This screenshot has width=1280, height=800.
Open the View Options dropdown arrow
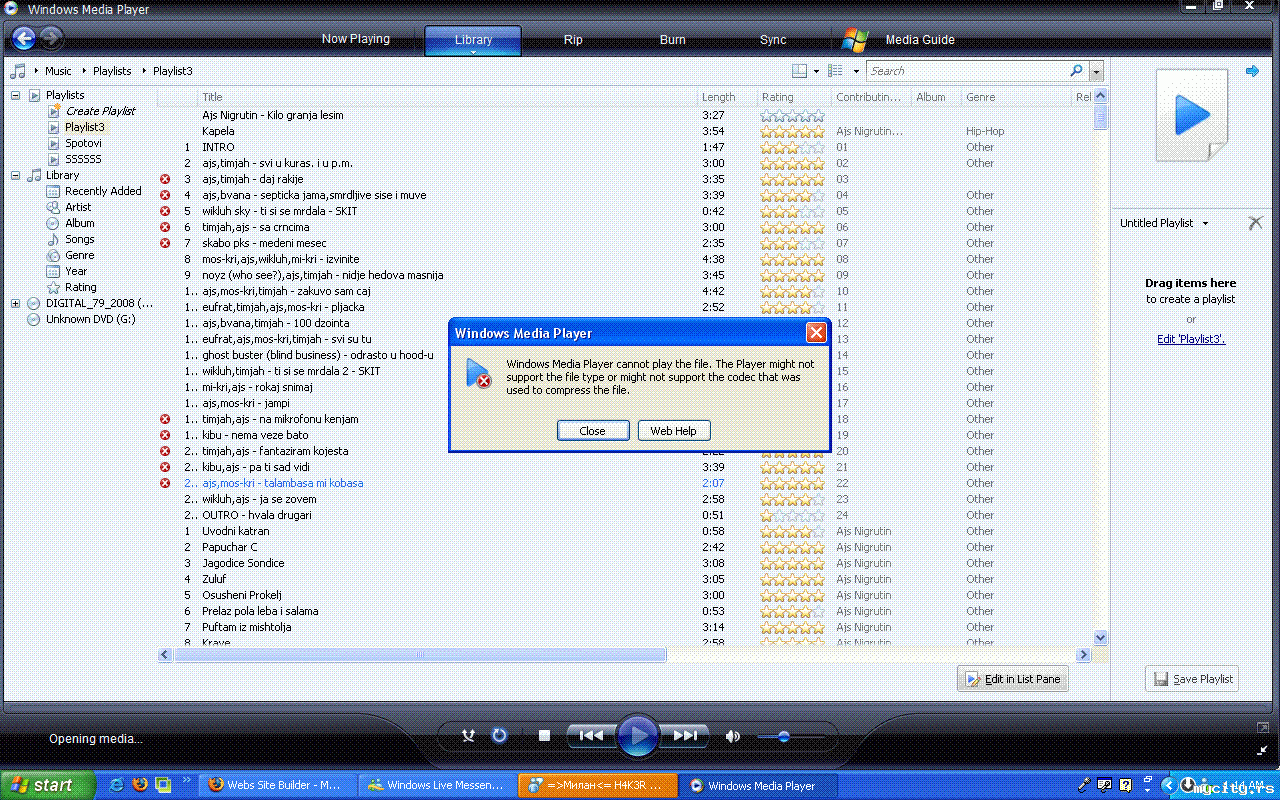pos(856,71)
